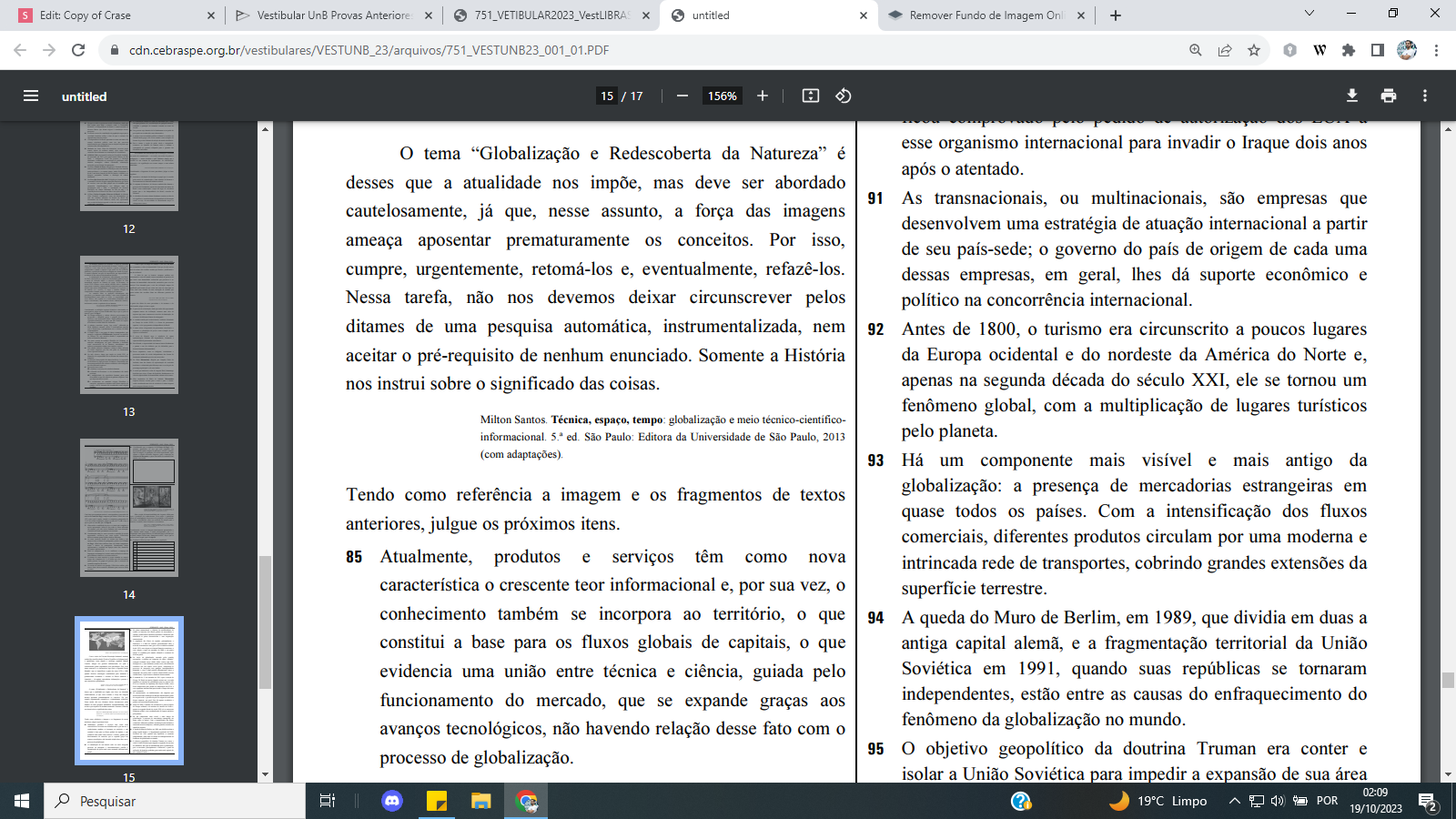The image size is (1456, 819).
Task: Click the document scroll down arrow
Action: 1448,774
